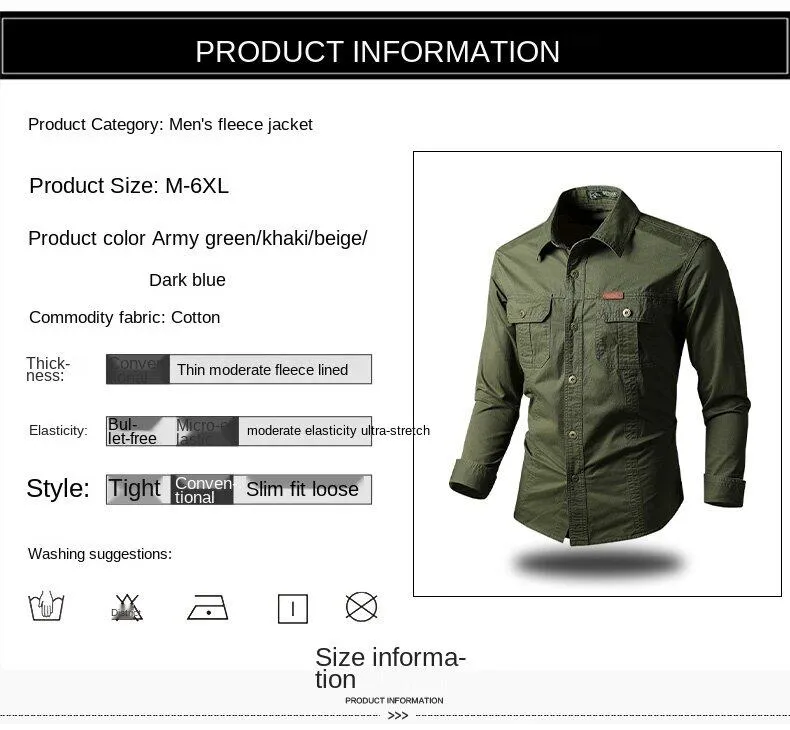Click the do-not-dry-clean crossed circle icon
Image resolution: width=790 pixels, height=730 pixels.
[x=361, y=606]
